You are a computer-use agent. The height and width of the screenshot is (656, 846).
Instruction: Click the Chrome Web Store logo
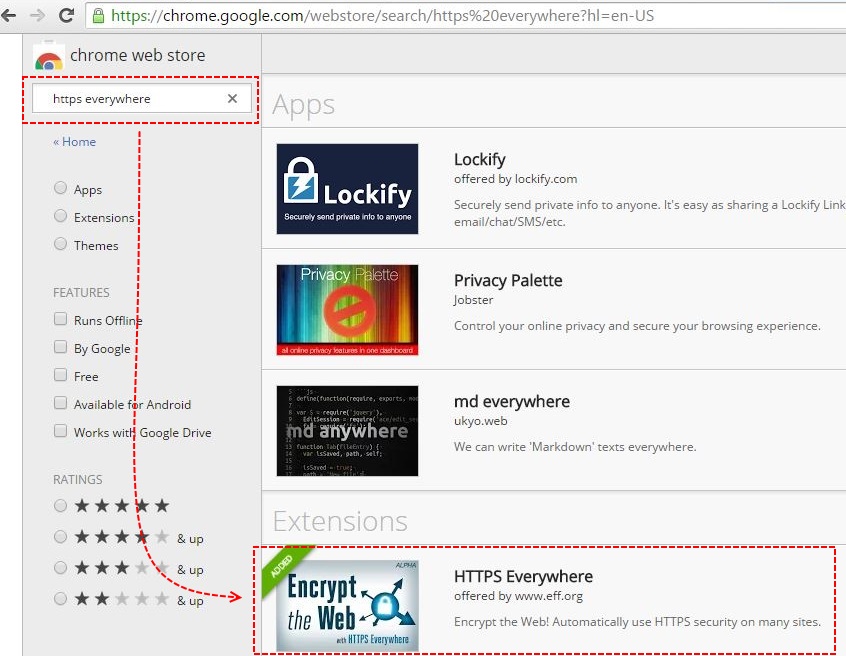[49, 56]
